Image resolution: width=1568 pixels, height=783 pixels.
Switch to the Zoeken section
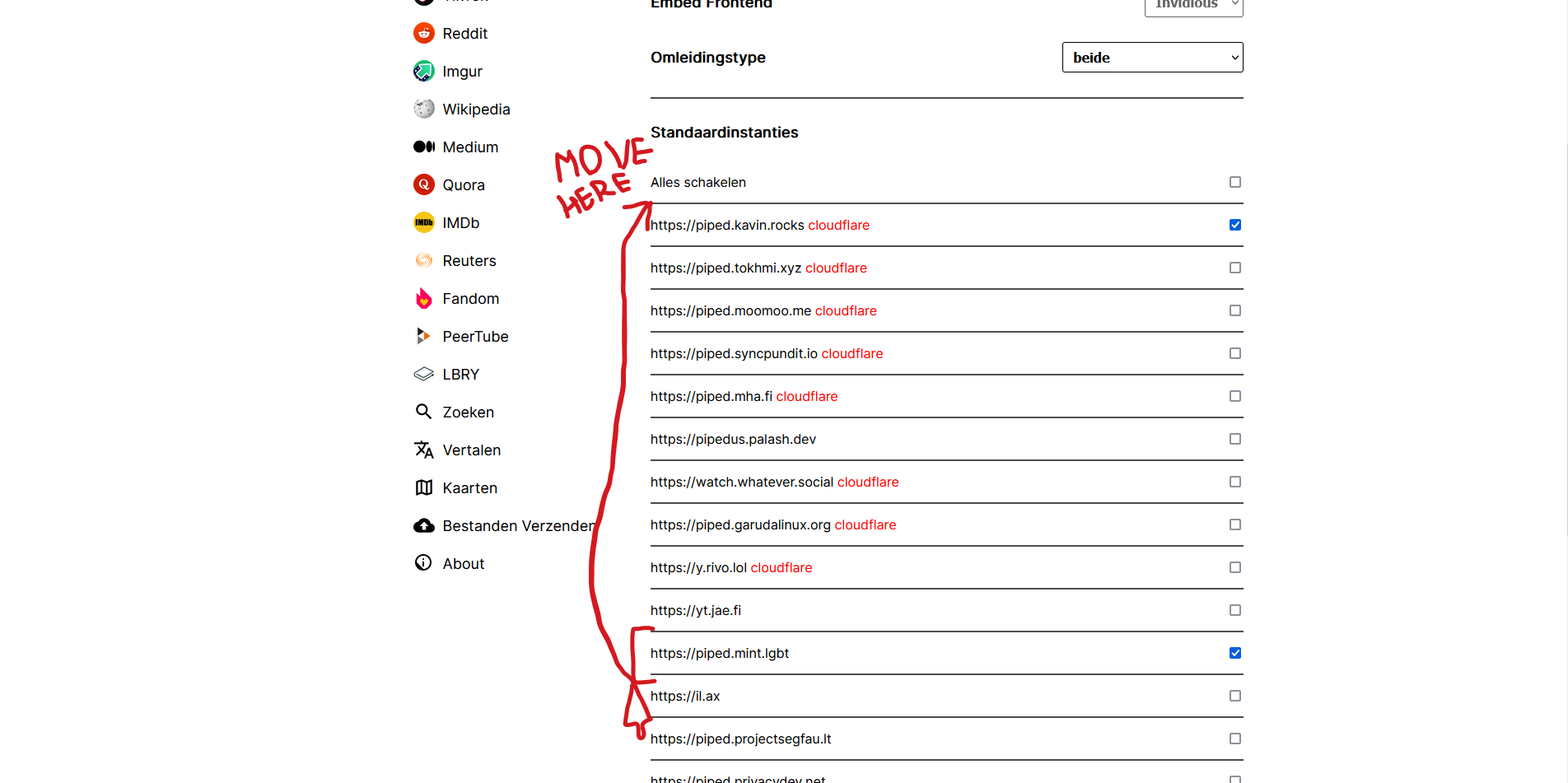click(x=468, y=412)
